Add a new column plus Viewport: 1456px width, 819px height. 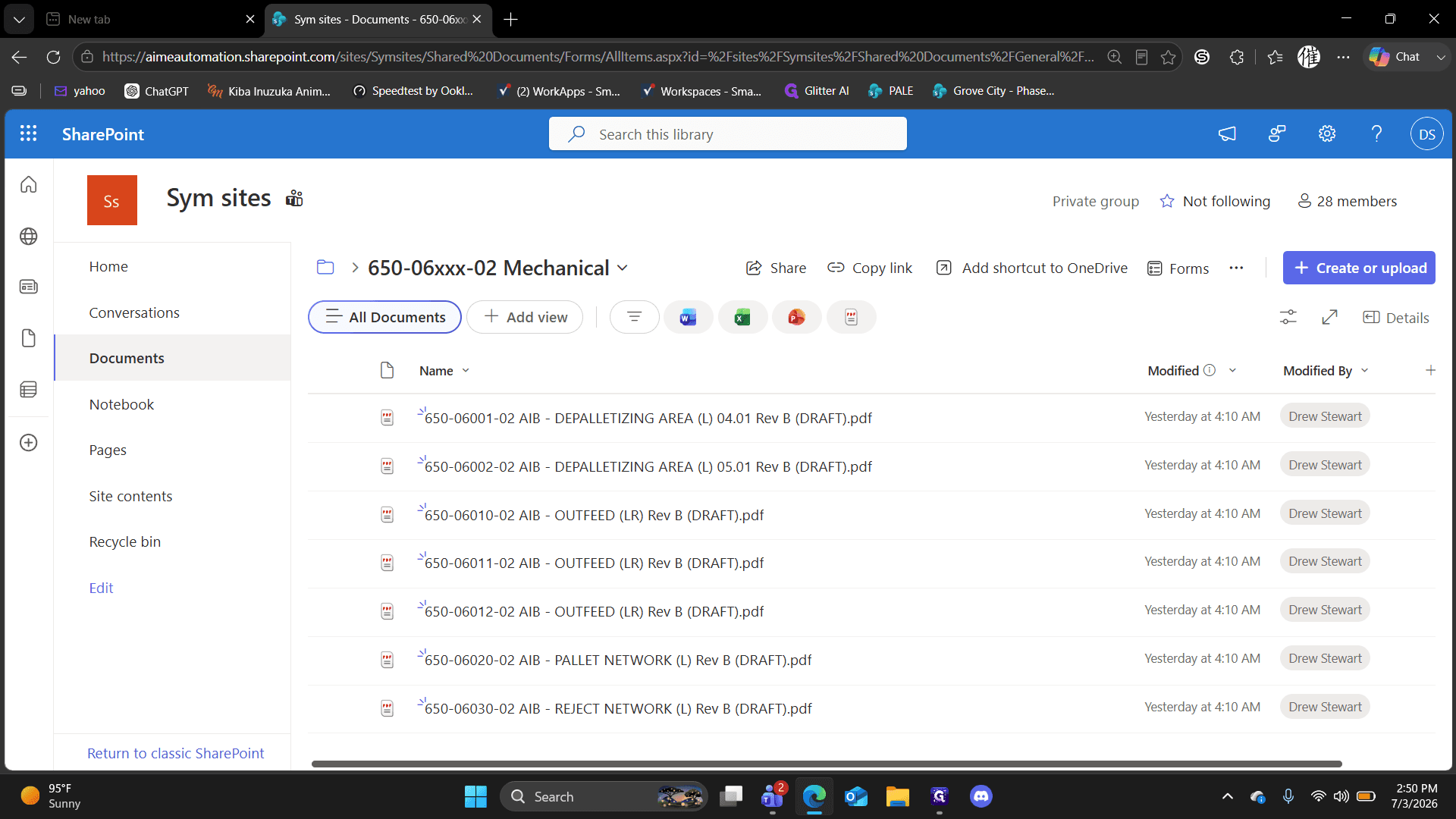pyautogui.click(x=1430, y=370)
